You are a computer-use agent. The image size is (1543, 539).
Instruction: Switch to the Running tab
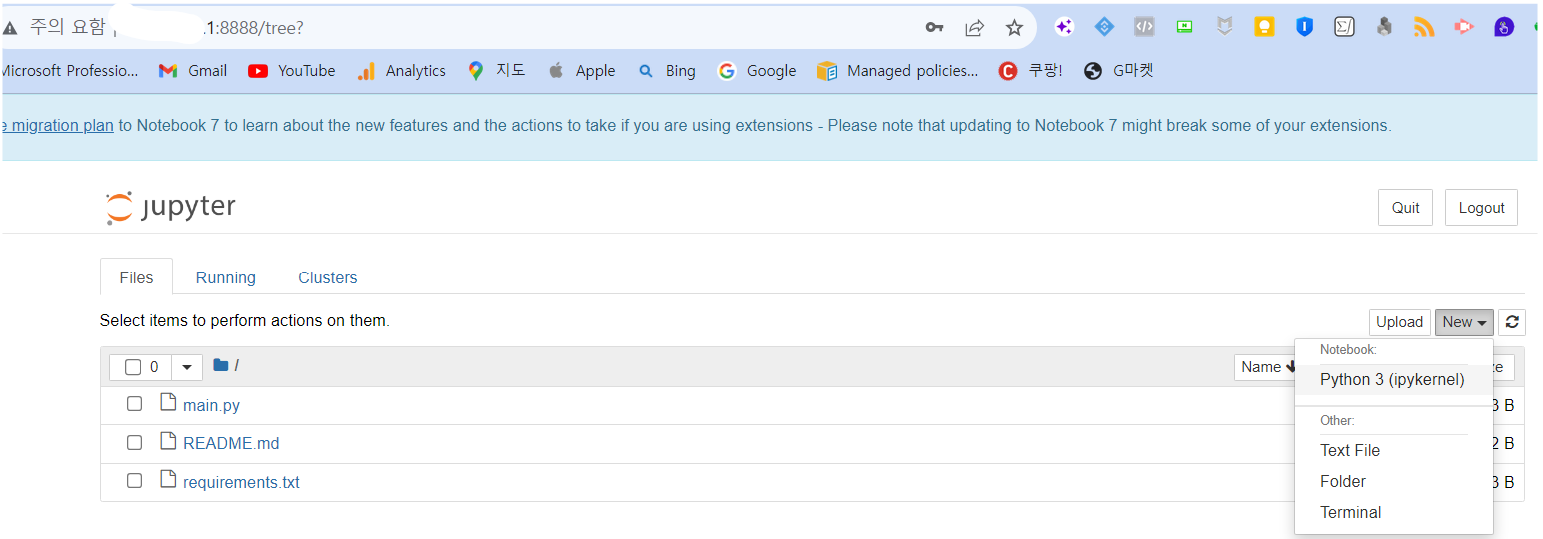tap(226, 277)
